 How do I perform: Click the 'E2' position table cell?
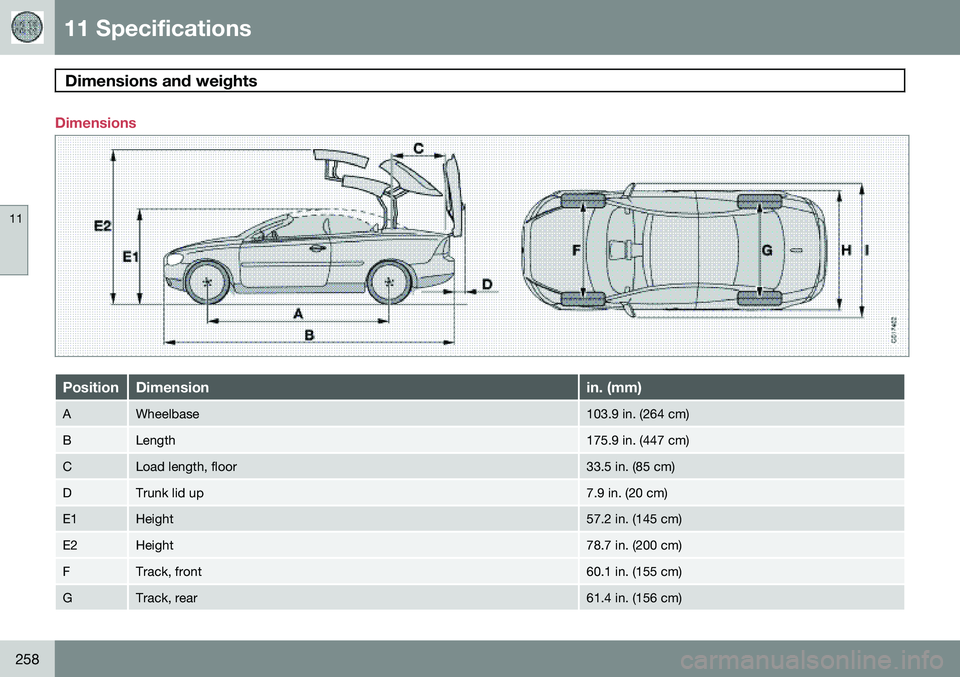coord(91,545)
